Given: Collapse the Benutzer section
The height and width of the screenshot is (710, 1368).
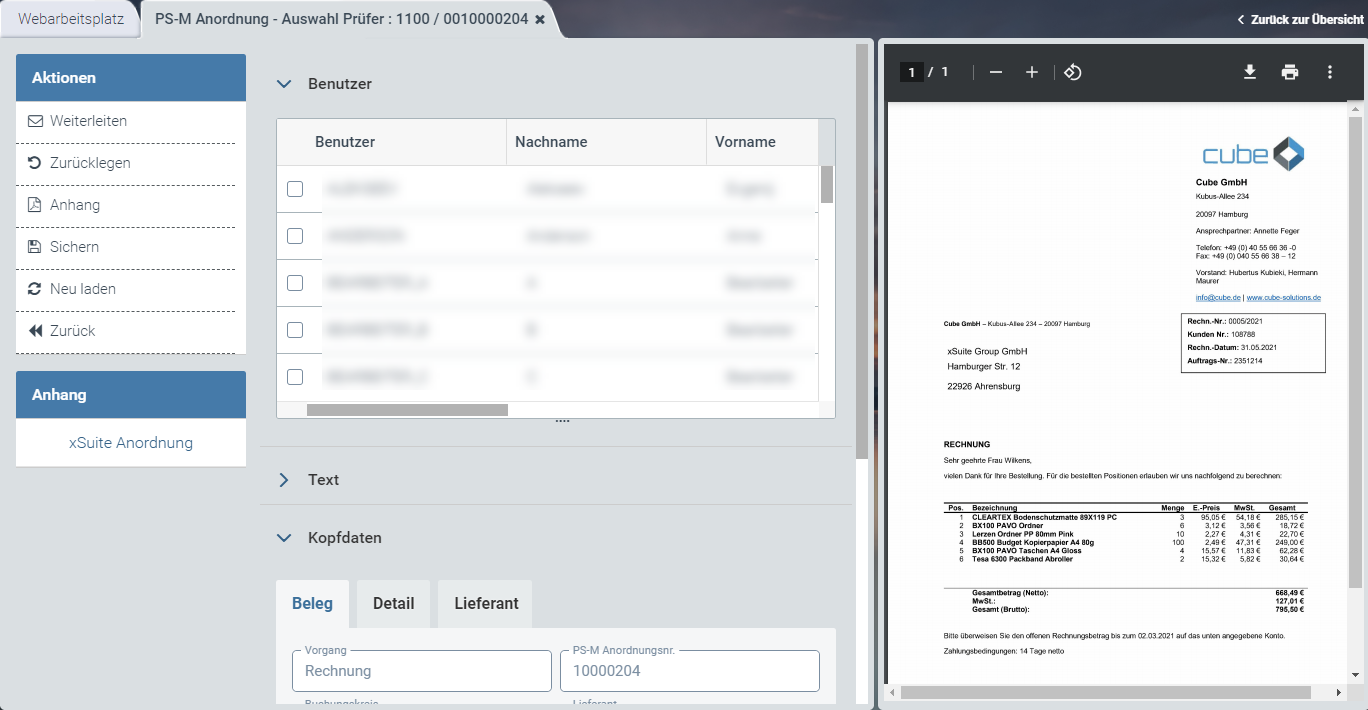Looking at the screenshot, I should point(284,84).
